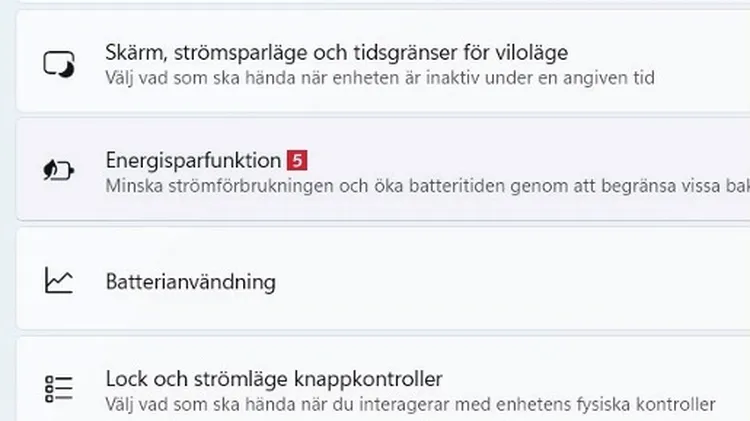Click the Energisparfunktion battery leaf icon

[x=58, y=170]
